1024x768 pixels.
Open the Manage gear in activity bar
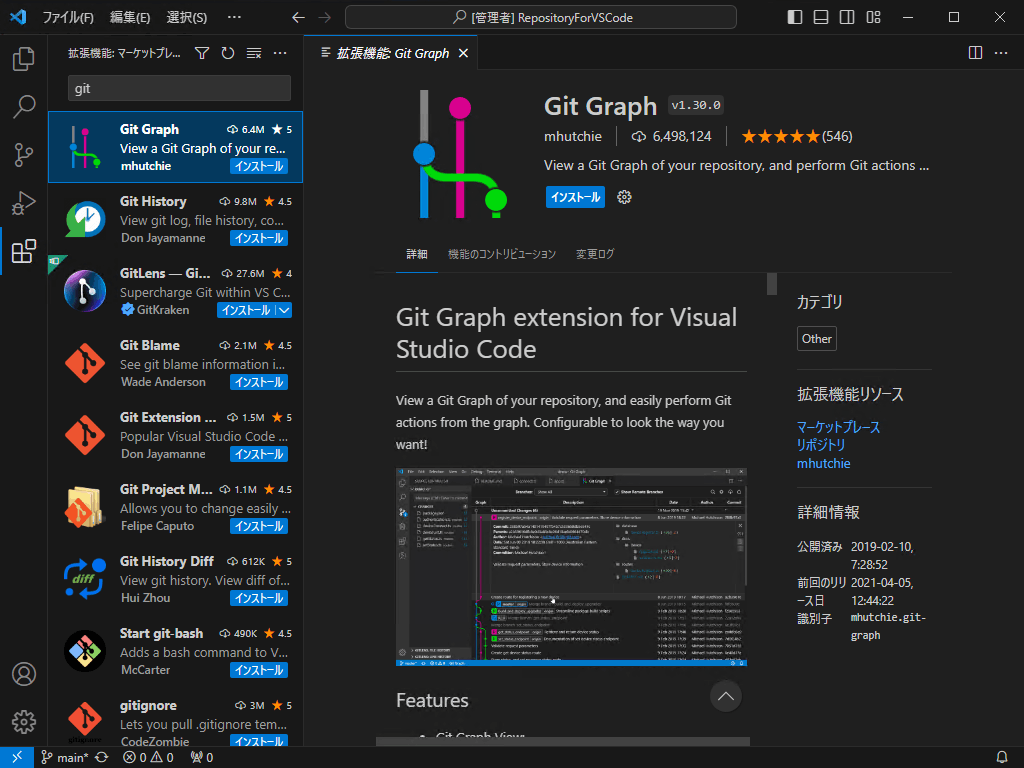click(x=24, y=722)
